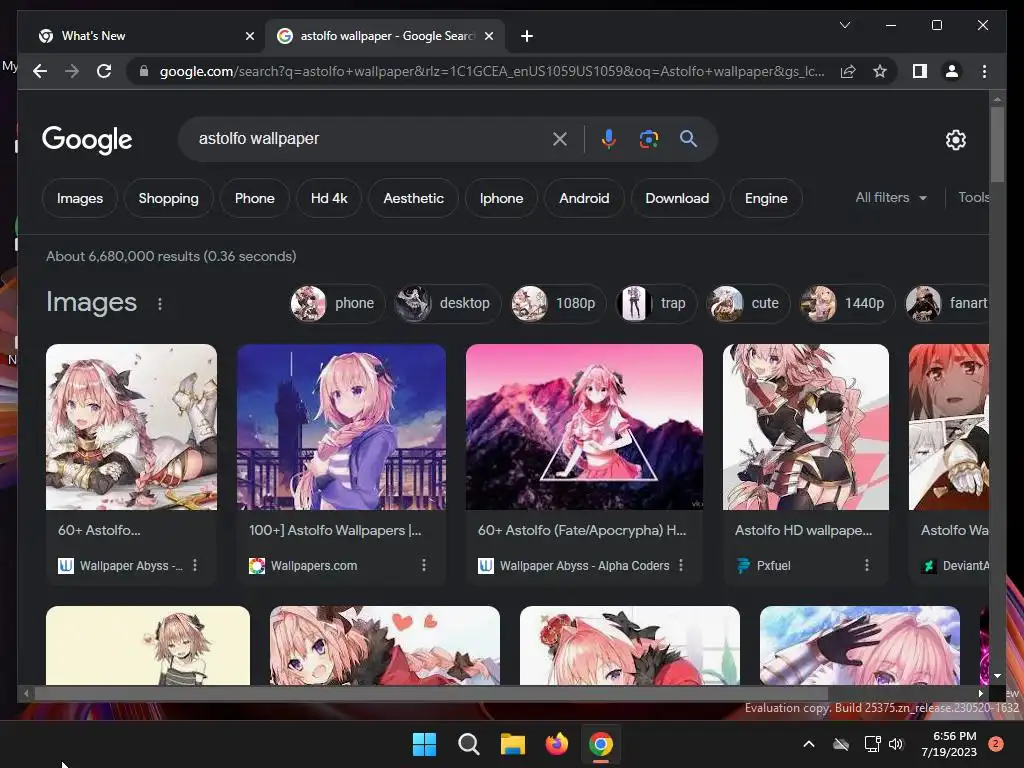
Task: Open network status tray icon
Action: (872, 744)
